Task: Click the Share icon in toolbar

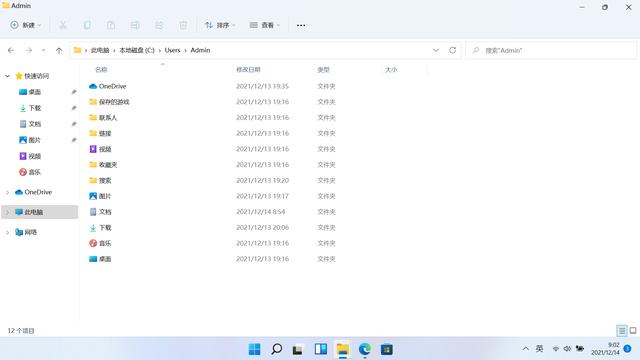Action: 159,25
